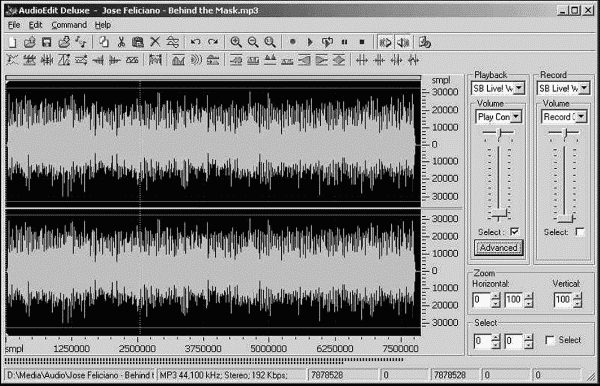Click the horizontal scrollbar above the waveform

[213, 78]
